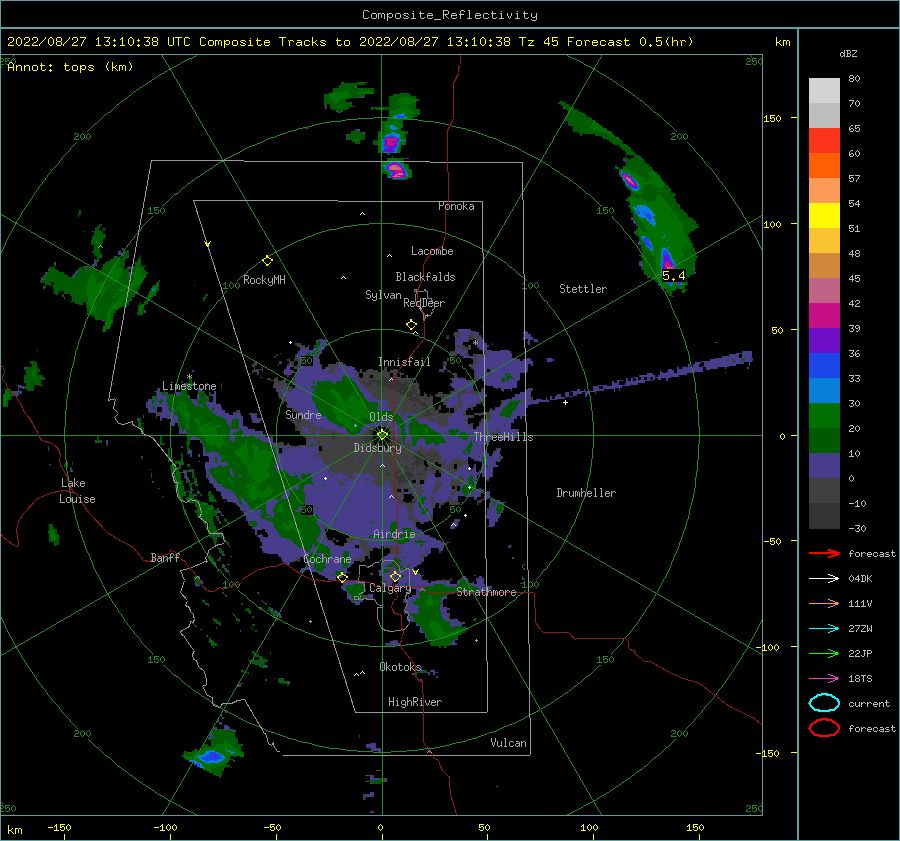Pick the light gray 80 dBZ swatch

point(824,91)
